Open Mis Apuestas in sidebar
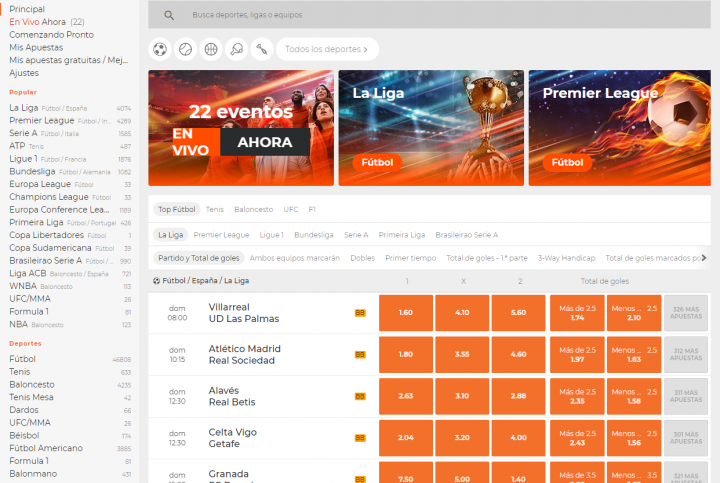 click(x=36, y=48)
